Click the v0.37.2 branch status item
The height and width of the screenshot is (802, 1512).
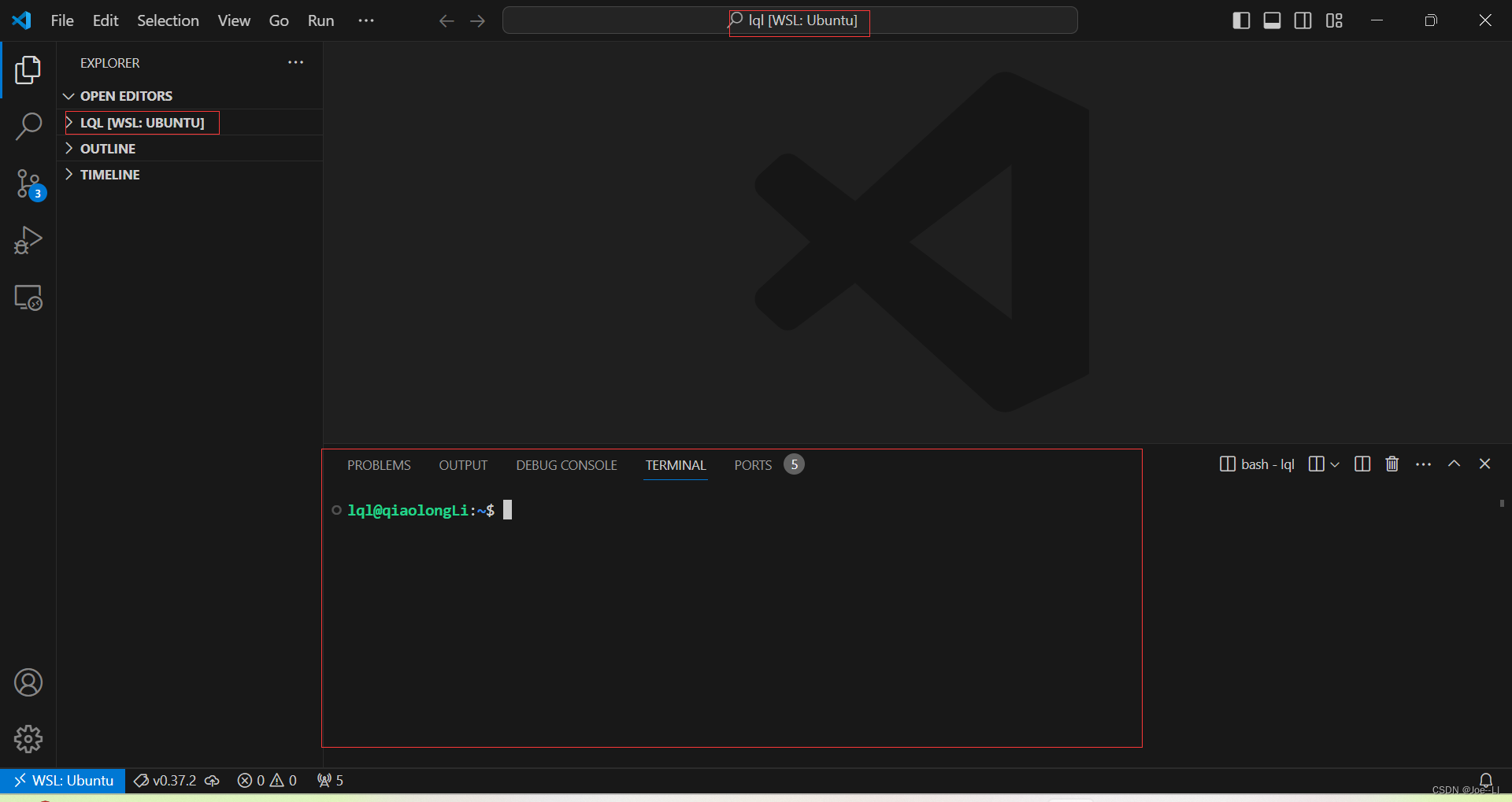pos(165,780)
